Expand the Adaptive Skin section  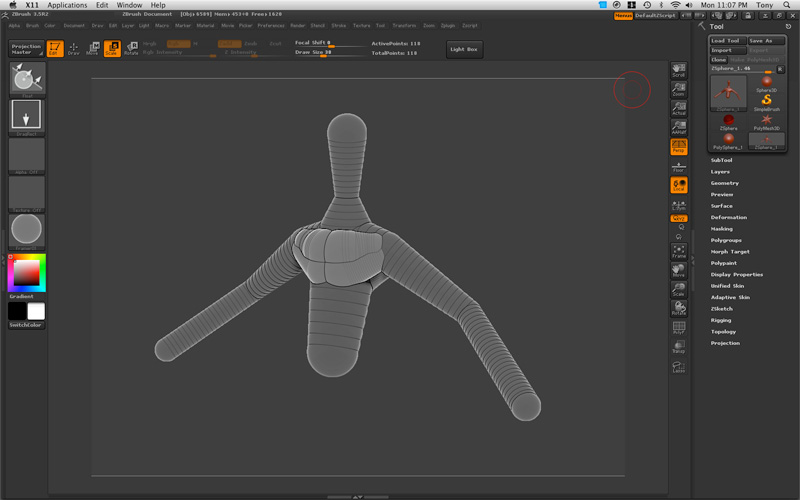(x=730, y=297)
